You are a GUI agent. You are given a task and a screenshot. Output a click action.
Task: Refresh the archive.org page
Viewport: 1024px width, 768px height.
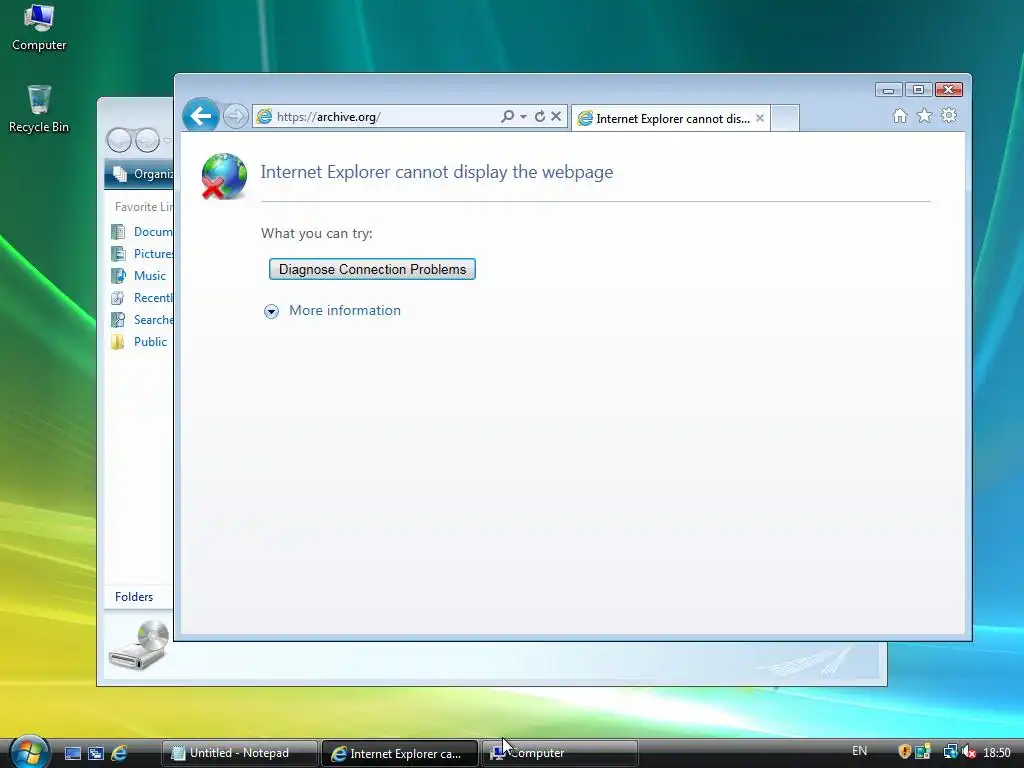coord(539,116)
